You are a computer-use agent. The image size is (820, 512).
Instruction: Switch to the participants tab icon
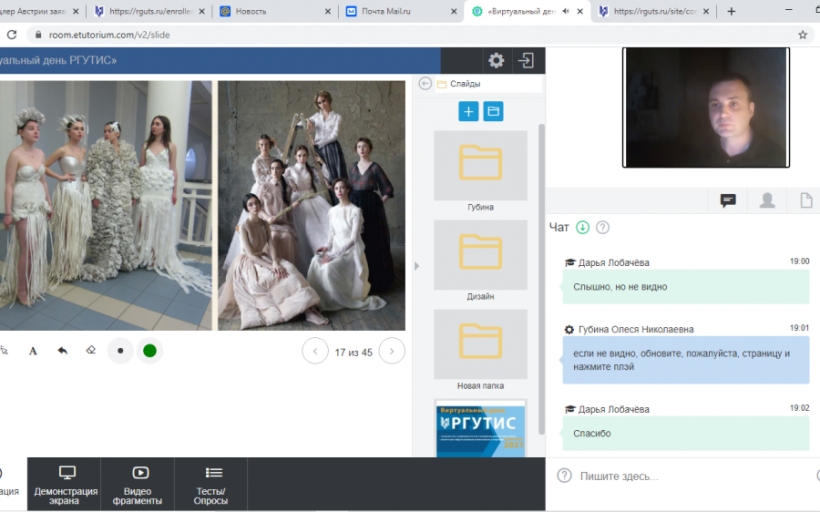(767, 200)
